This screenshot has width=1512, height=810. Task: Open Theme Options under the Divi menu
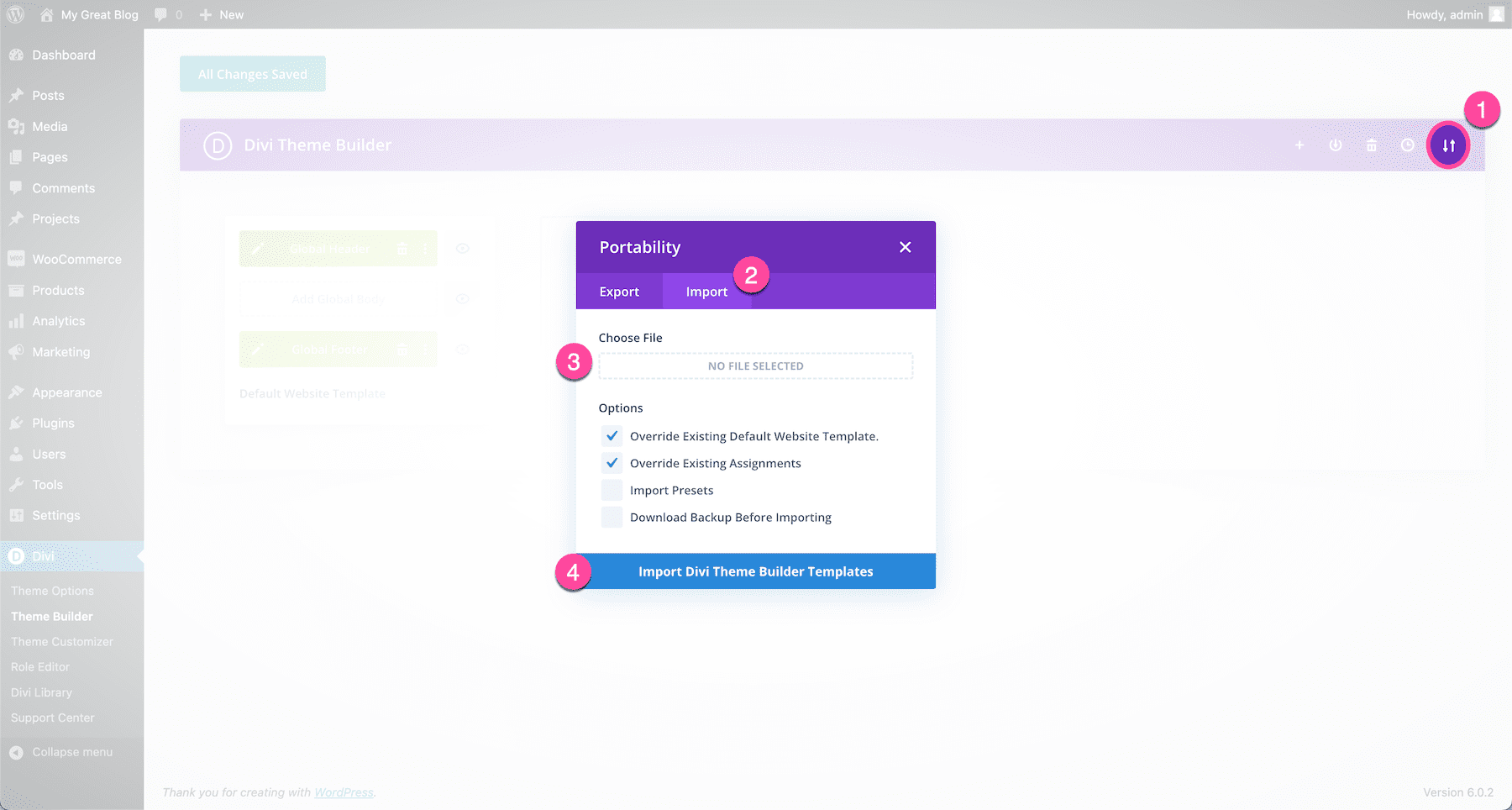(52, 591)
